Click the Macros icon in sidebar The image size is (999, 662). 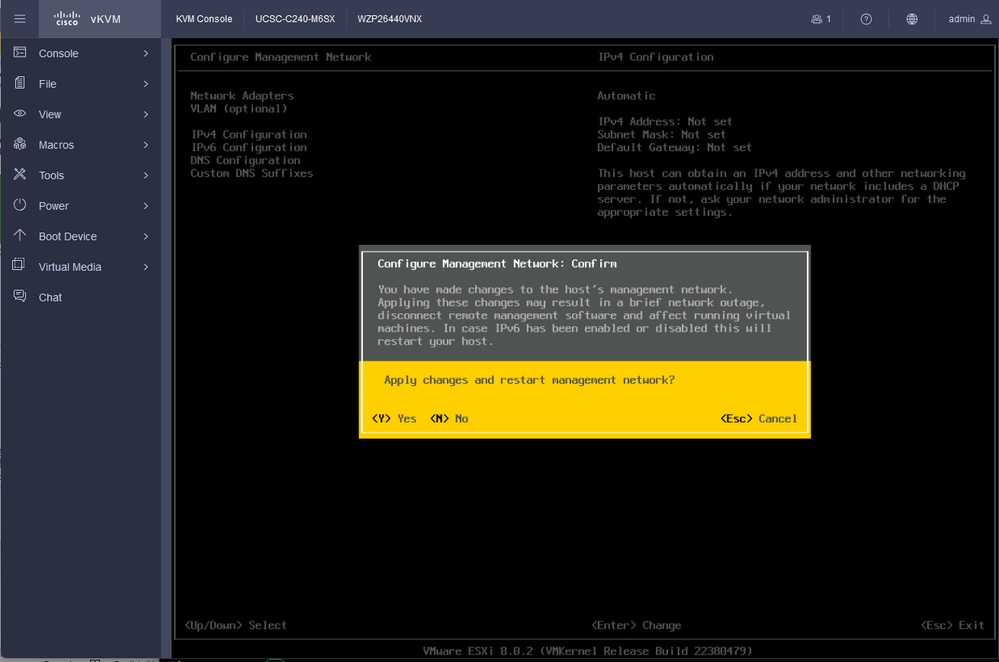click(20, 144)
